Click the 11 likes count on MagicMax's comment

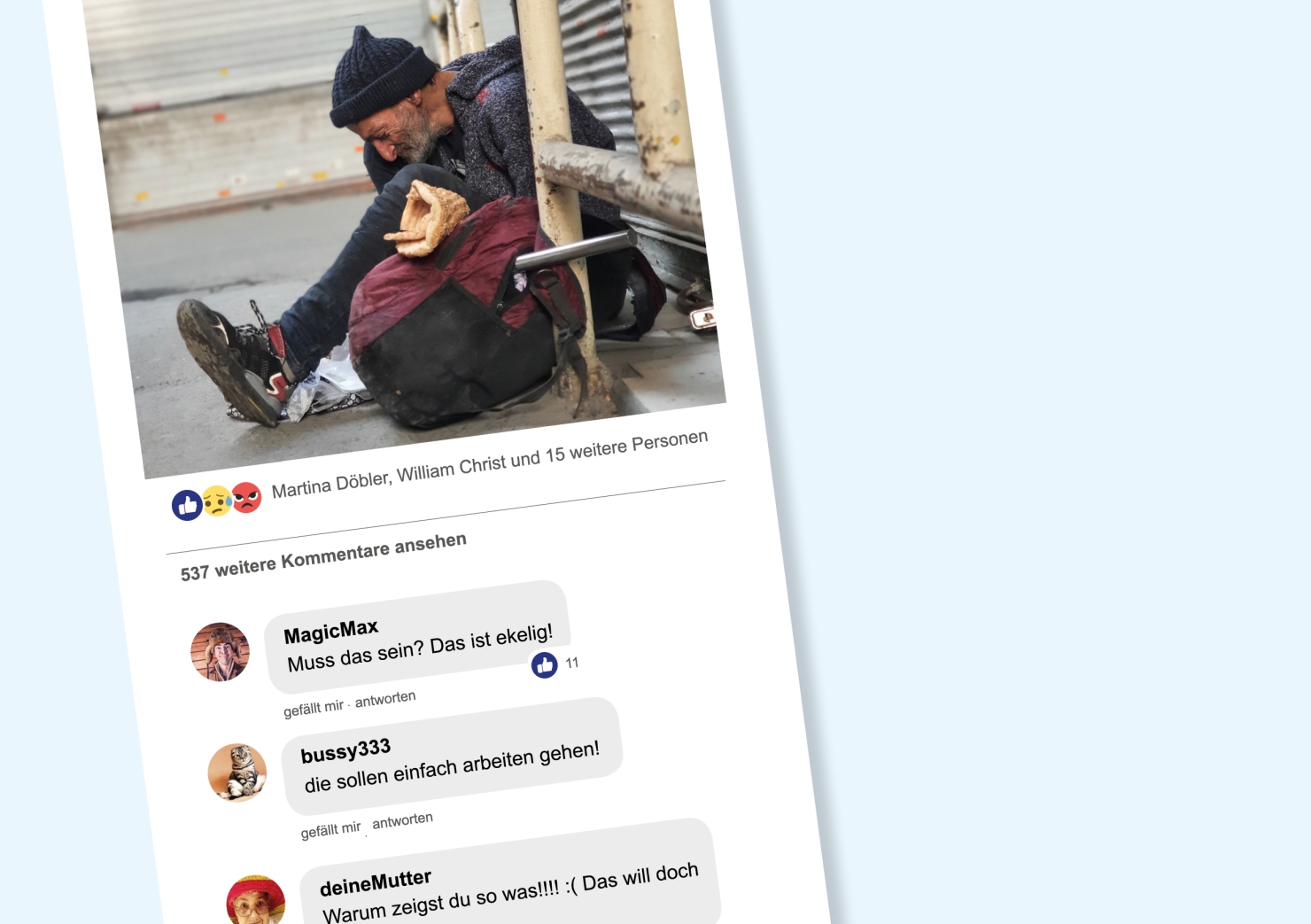coord(572,663)
